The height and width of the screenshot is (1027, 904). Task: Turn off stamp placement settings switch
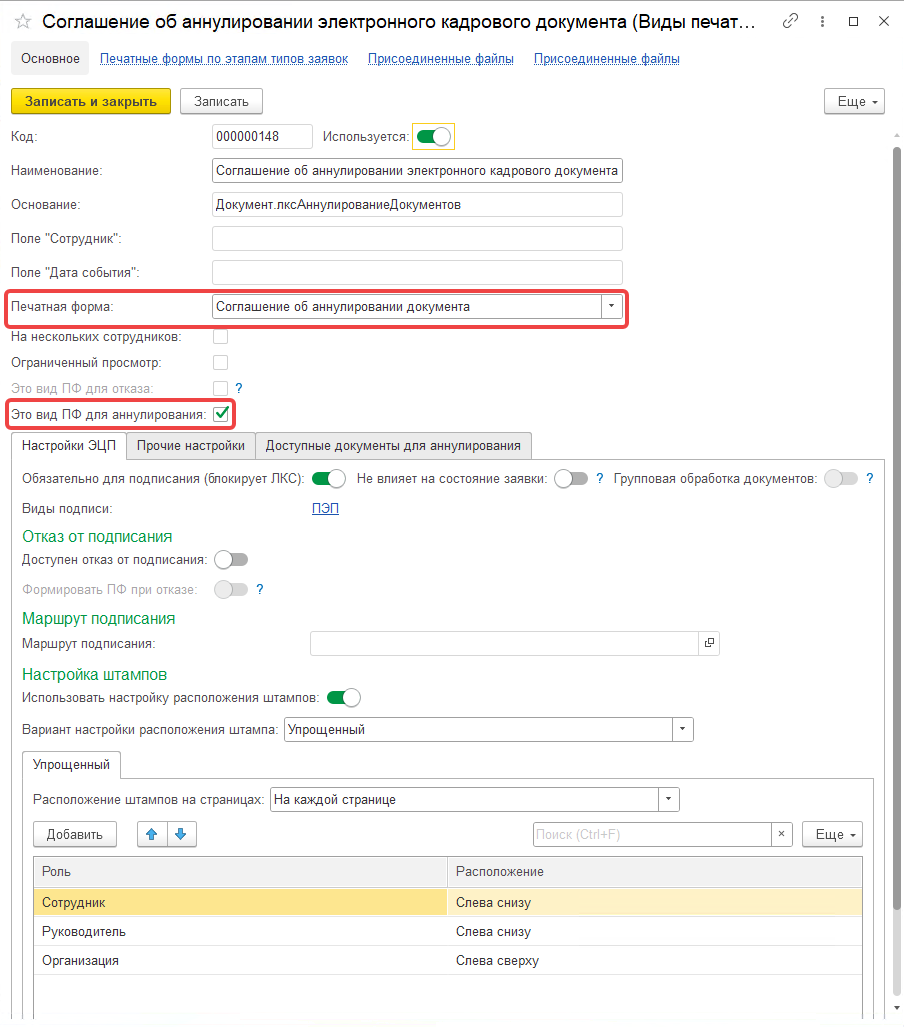pos(343,698)
